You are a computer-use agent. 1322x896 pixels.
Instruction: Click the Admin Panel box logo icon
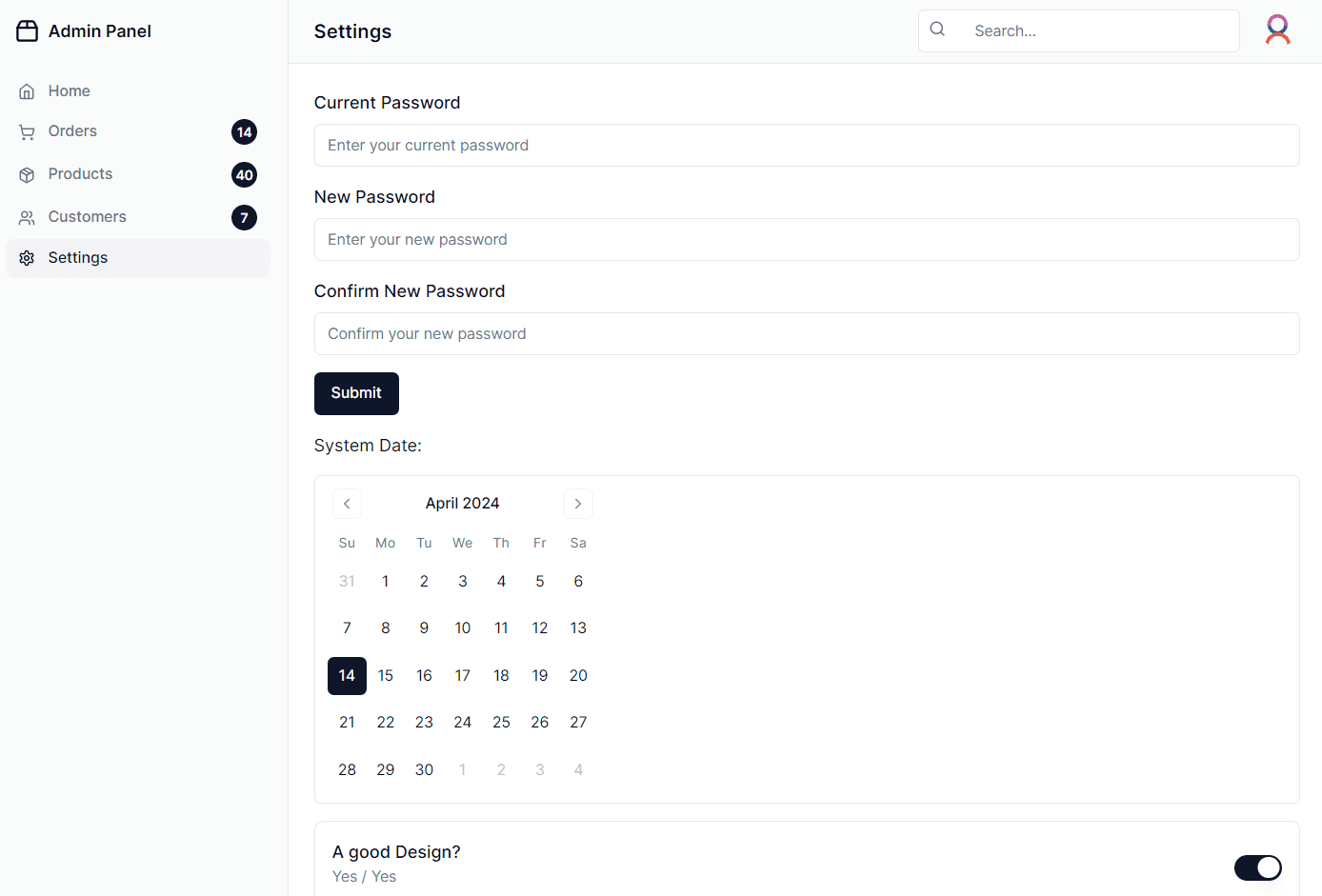coord(28,31)
